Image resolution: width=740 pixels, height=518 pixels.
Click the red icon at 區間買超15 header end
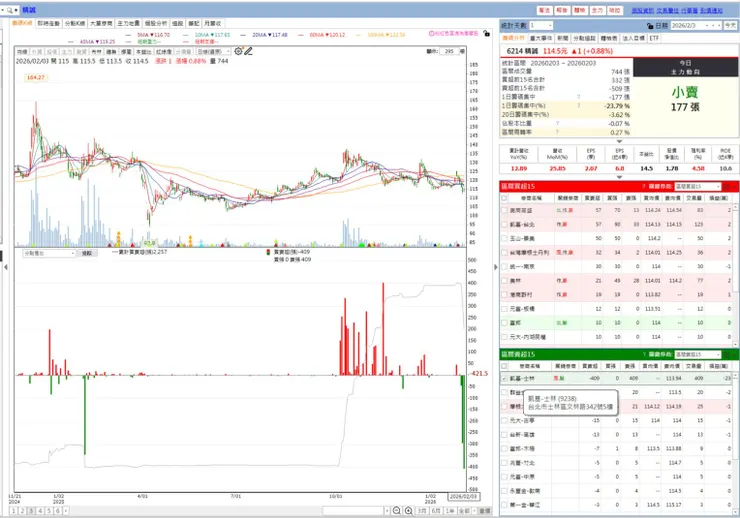(727, 187)
